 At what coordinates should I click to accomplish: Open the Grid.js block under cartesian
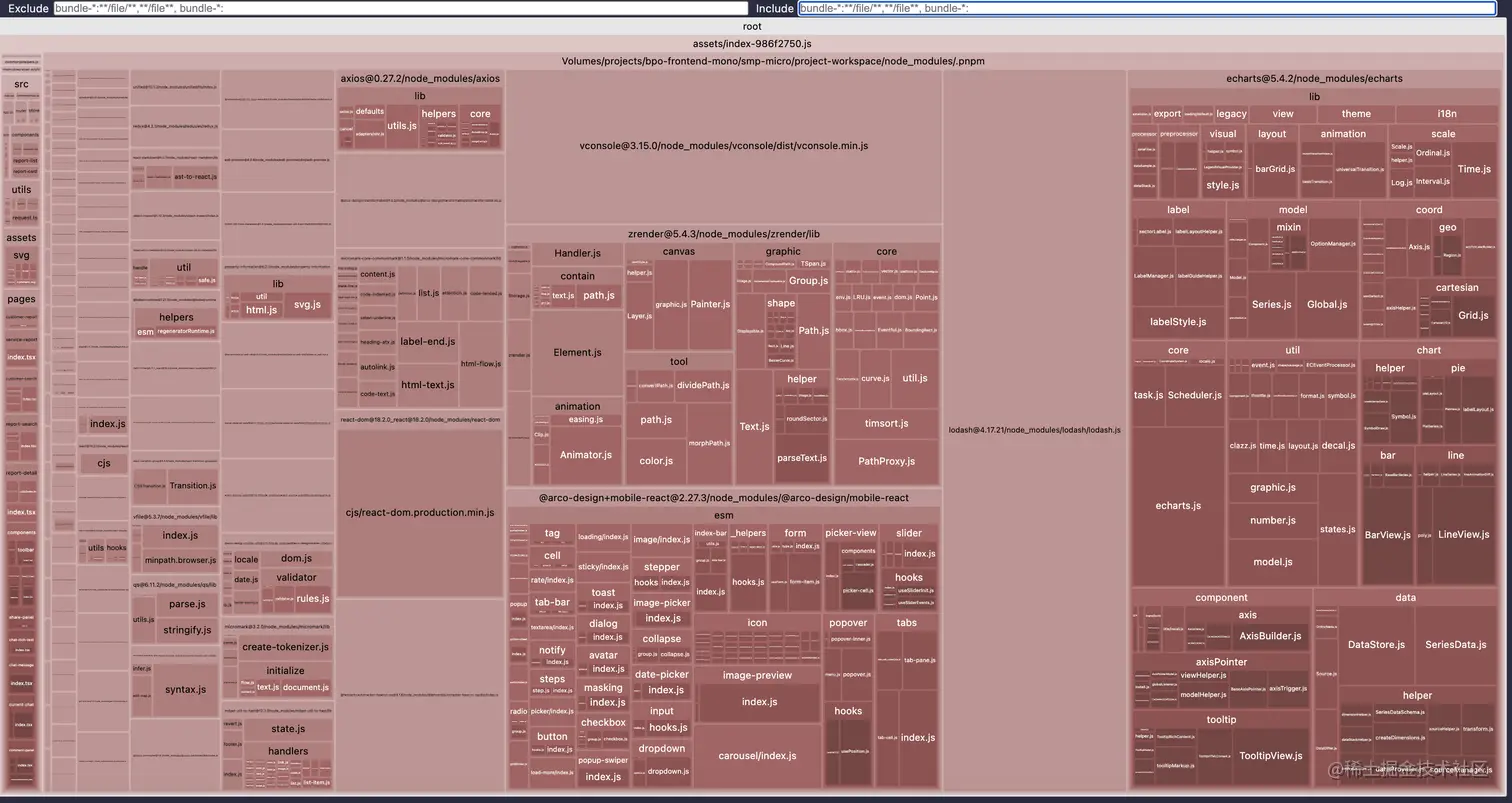coord(1473,315)
